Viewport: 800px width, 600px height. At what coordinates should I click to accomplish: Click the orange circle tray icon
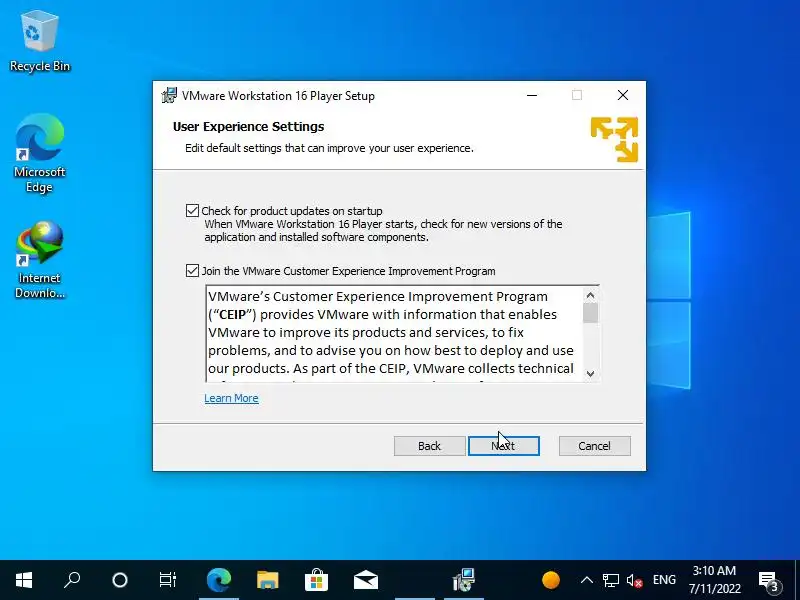[551, 580]
